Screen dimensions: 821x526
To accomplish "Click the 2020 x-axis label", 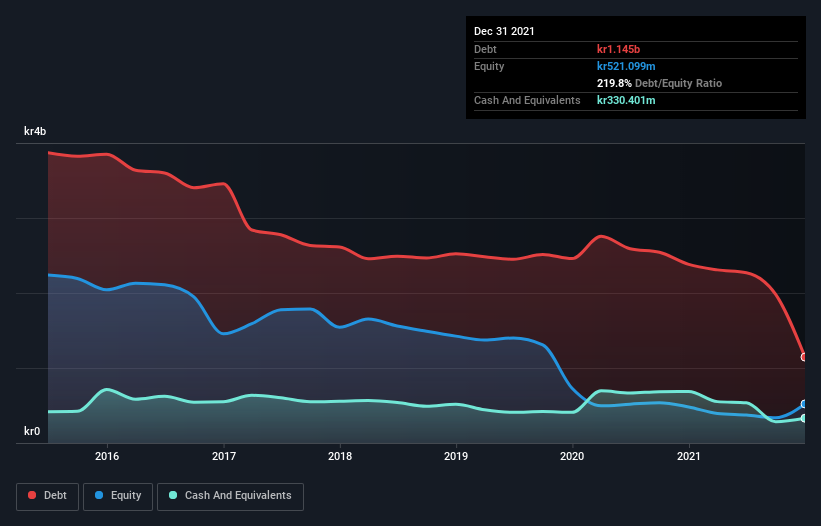I will click(572, 456).
